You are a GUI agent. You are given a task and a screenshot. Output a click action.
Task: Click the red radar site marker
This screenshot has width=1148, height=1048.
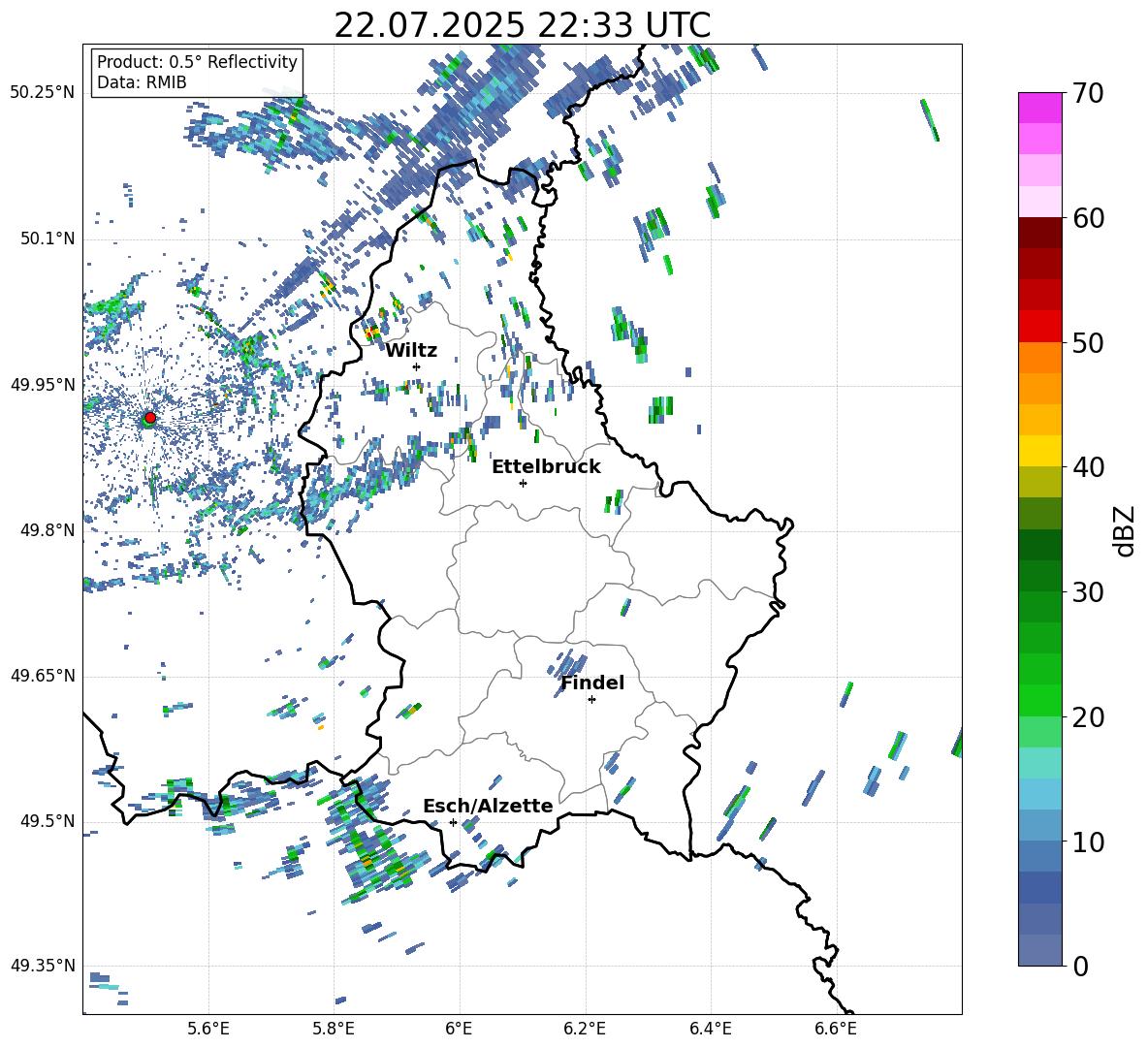[x=150, y=418]
